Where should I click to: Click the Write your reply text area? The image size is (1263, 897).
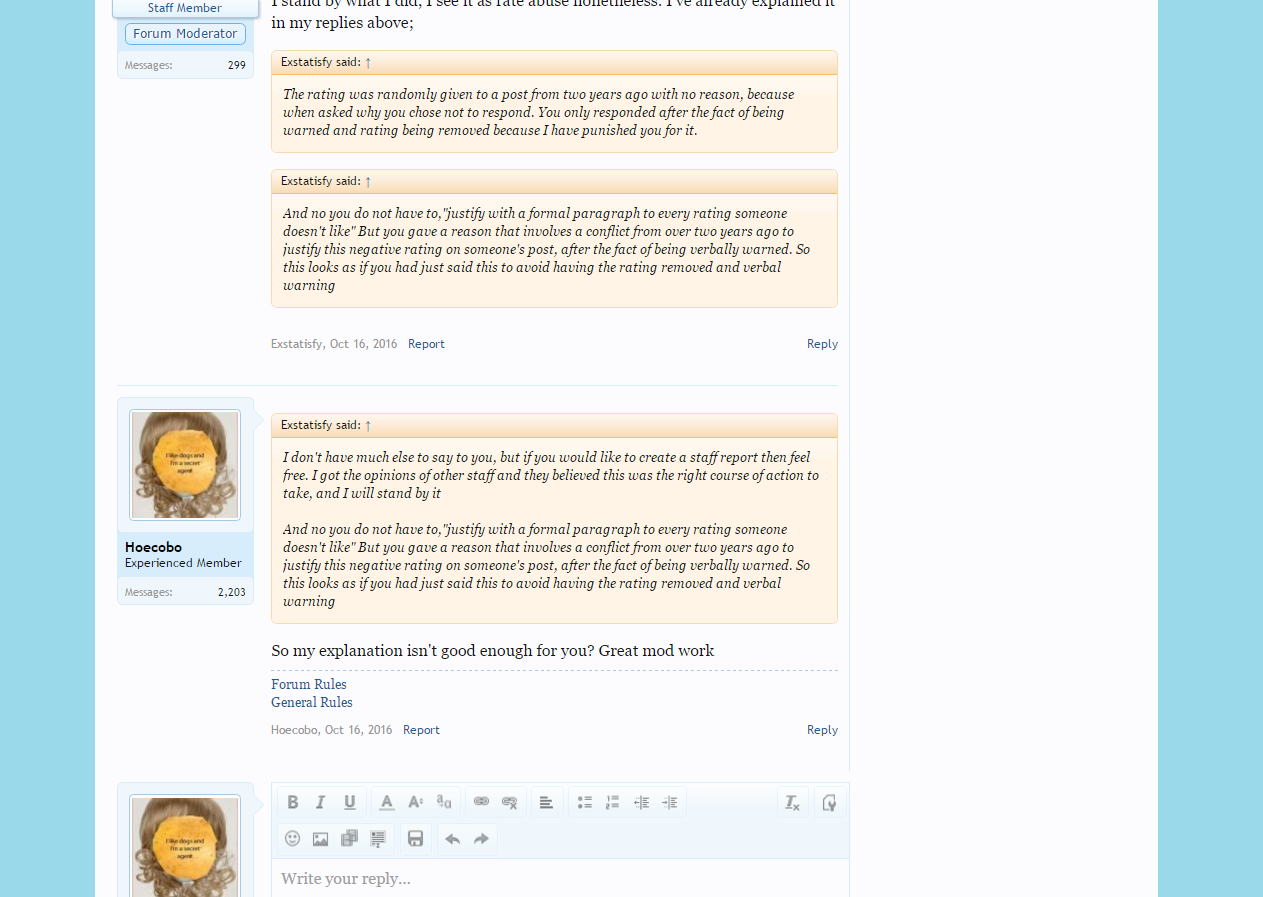tap(560, 878)
